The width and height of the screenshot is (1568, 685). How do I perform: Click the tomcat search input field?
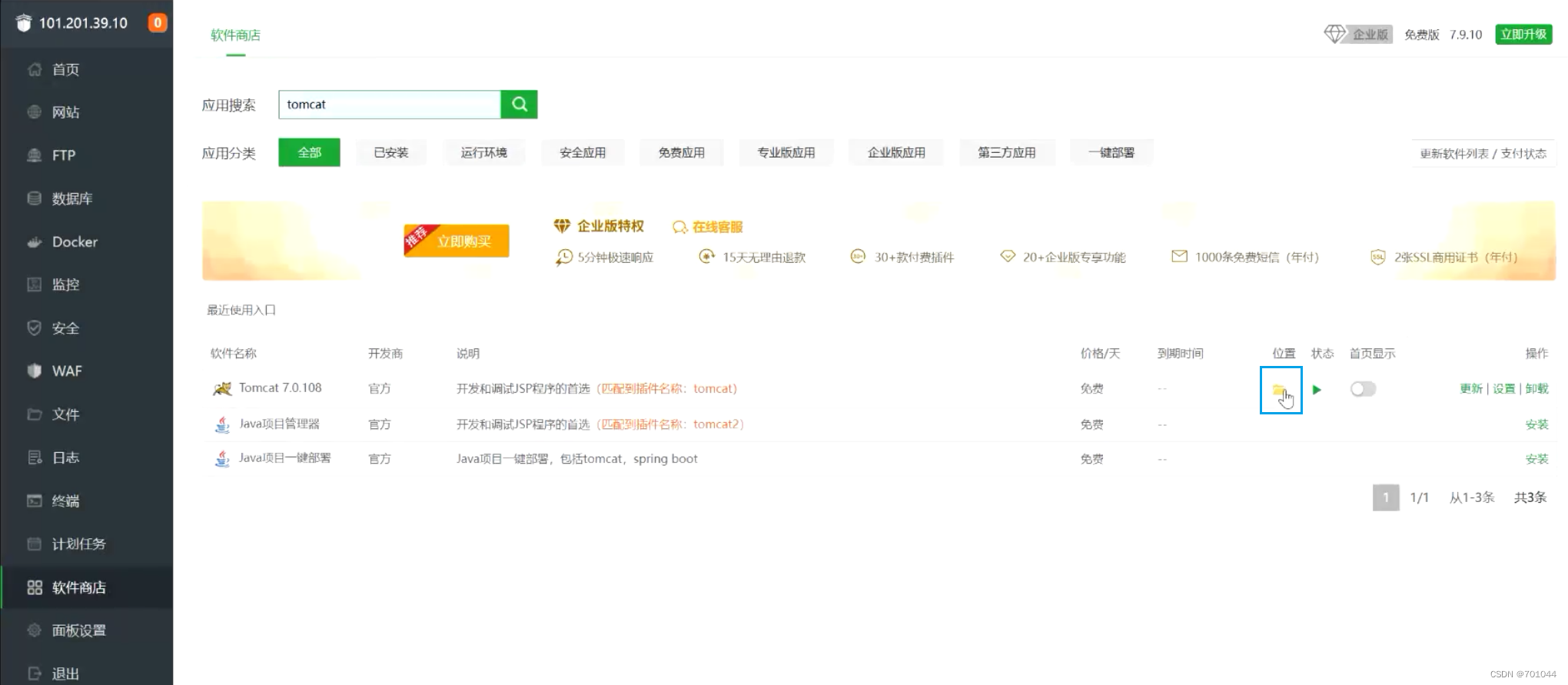click(x=389, y=105)
